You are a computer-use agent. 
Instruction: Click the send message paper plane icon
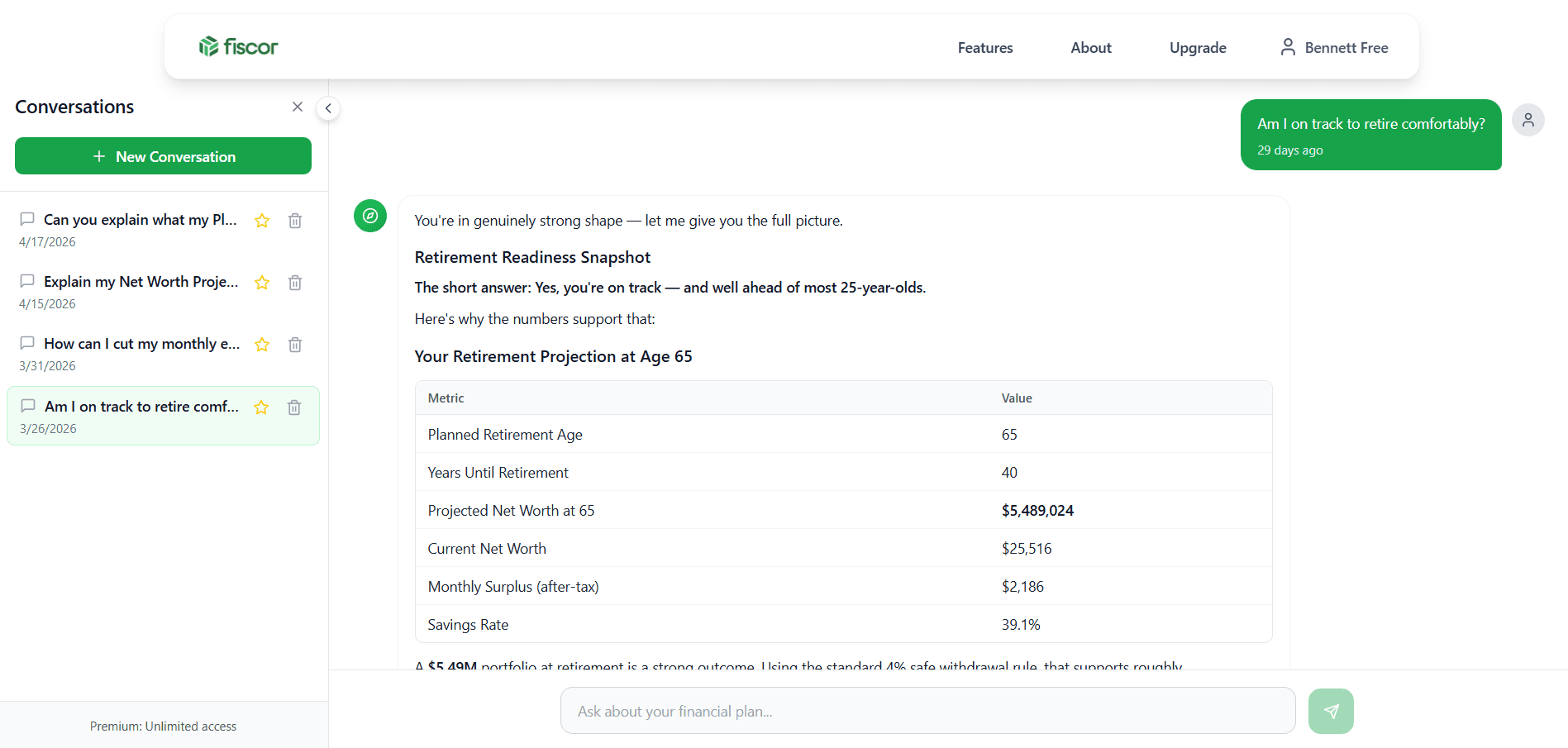1330,710
